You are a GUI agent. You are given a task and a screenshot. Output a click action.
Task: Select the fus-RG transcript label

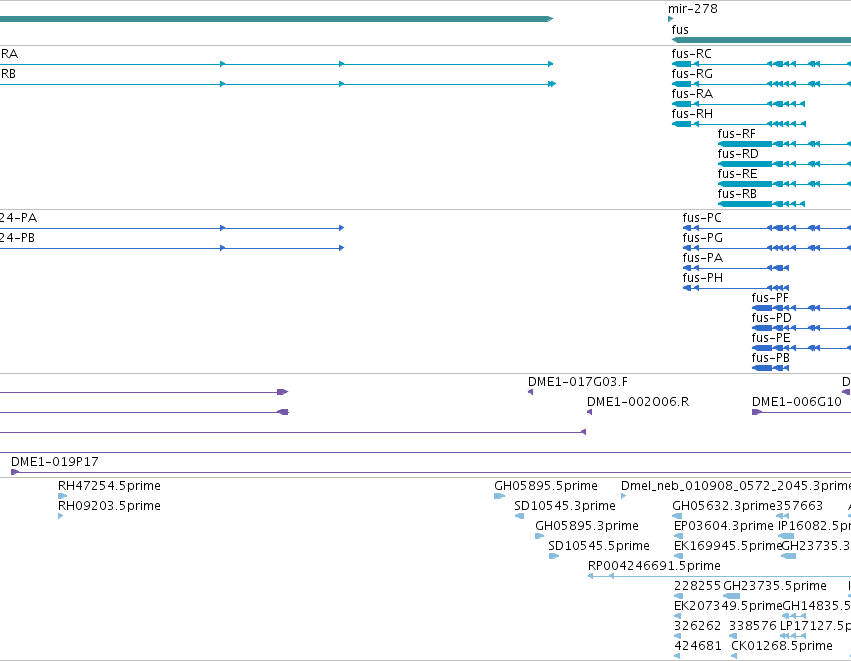692,74
